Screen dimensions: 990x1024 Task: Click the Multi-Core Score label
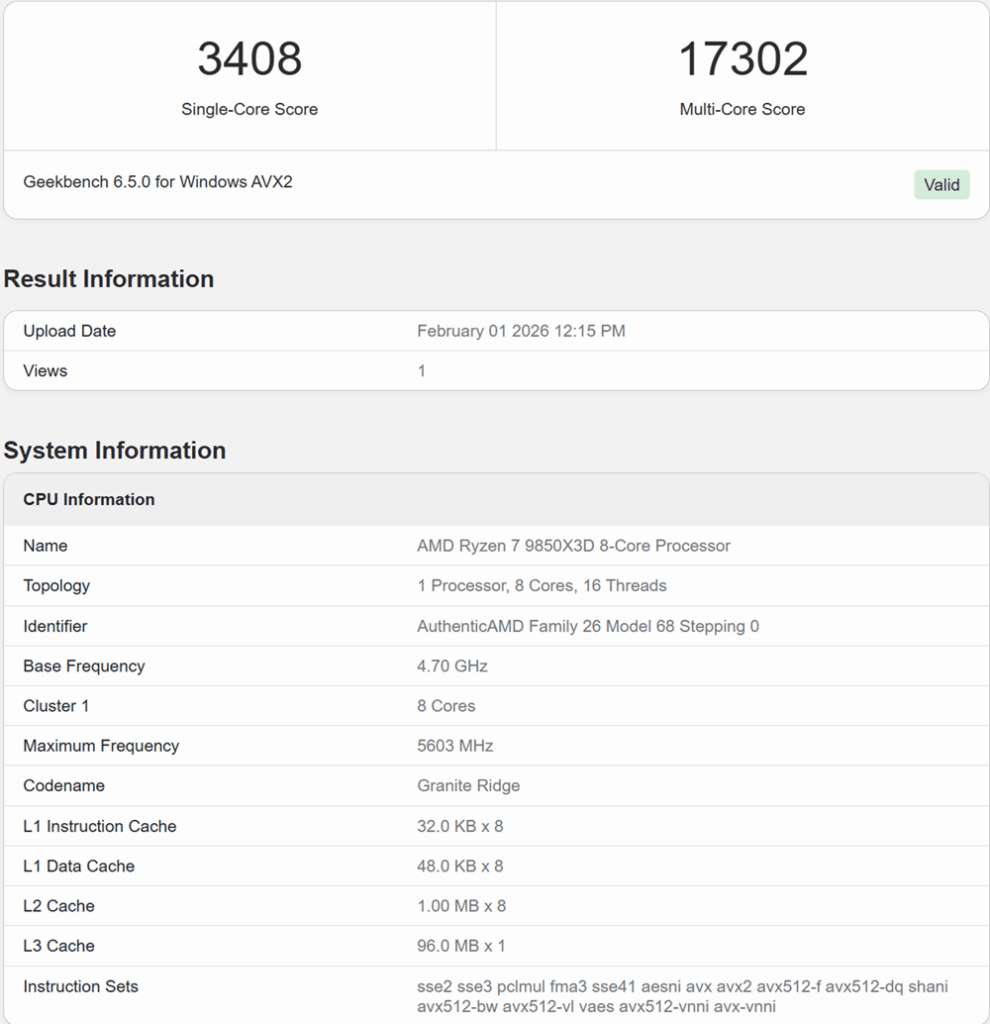pos(742,110)
